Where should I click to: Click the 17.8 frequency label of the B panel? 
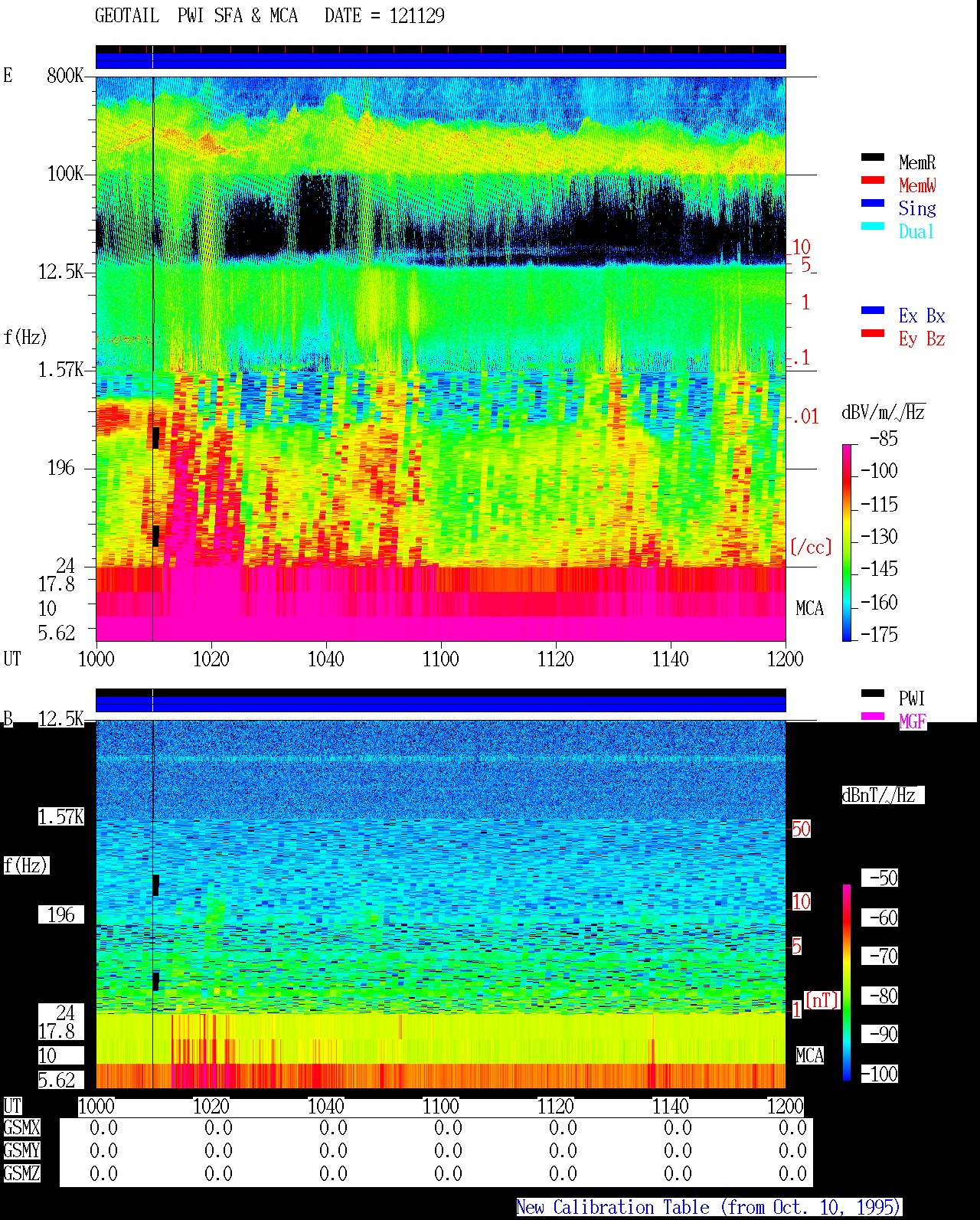57,1032
